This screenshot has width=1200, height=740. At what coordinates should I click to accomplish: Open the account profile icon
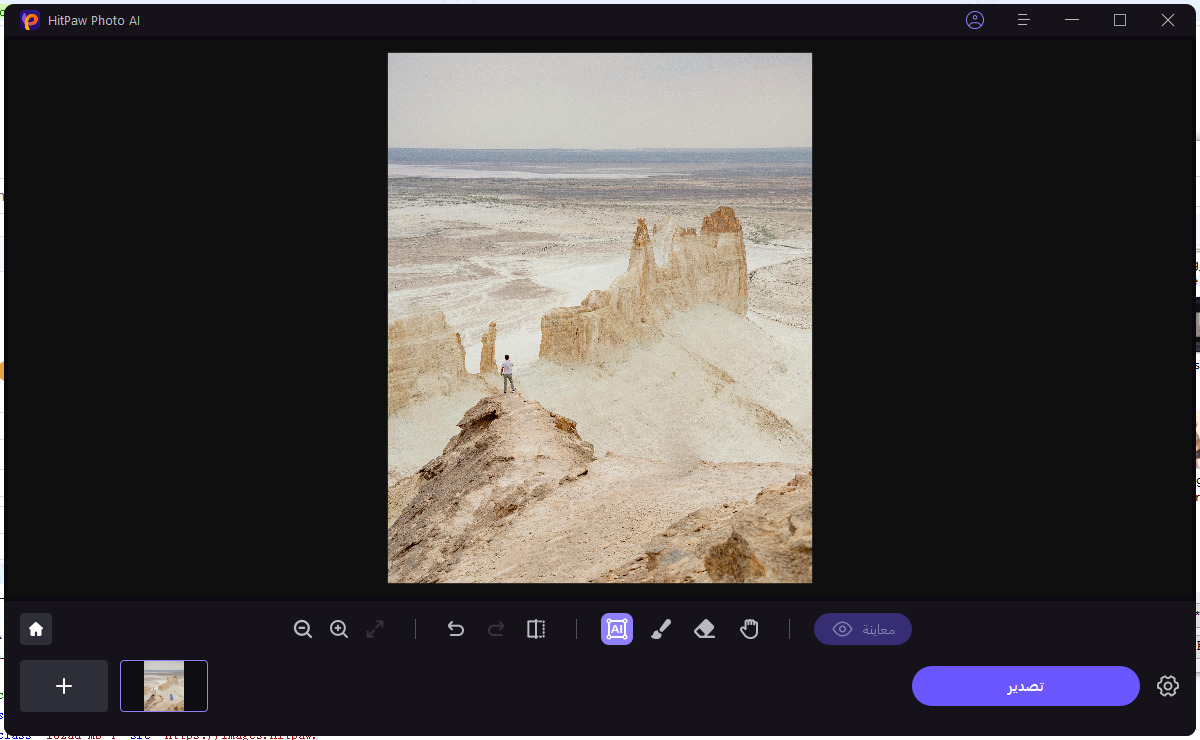click(975, 20)
